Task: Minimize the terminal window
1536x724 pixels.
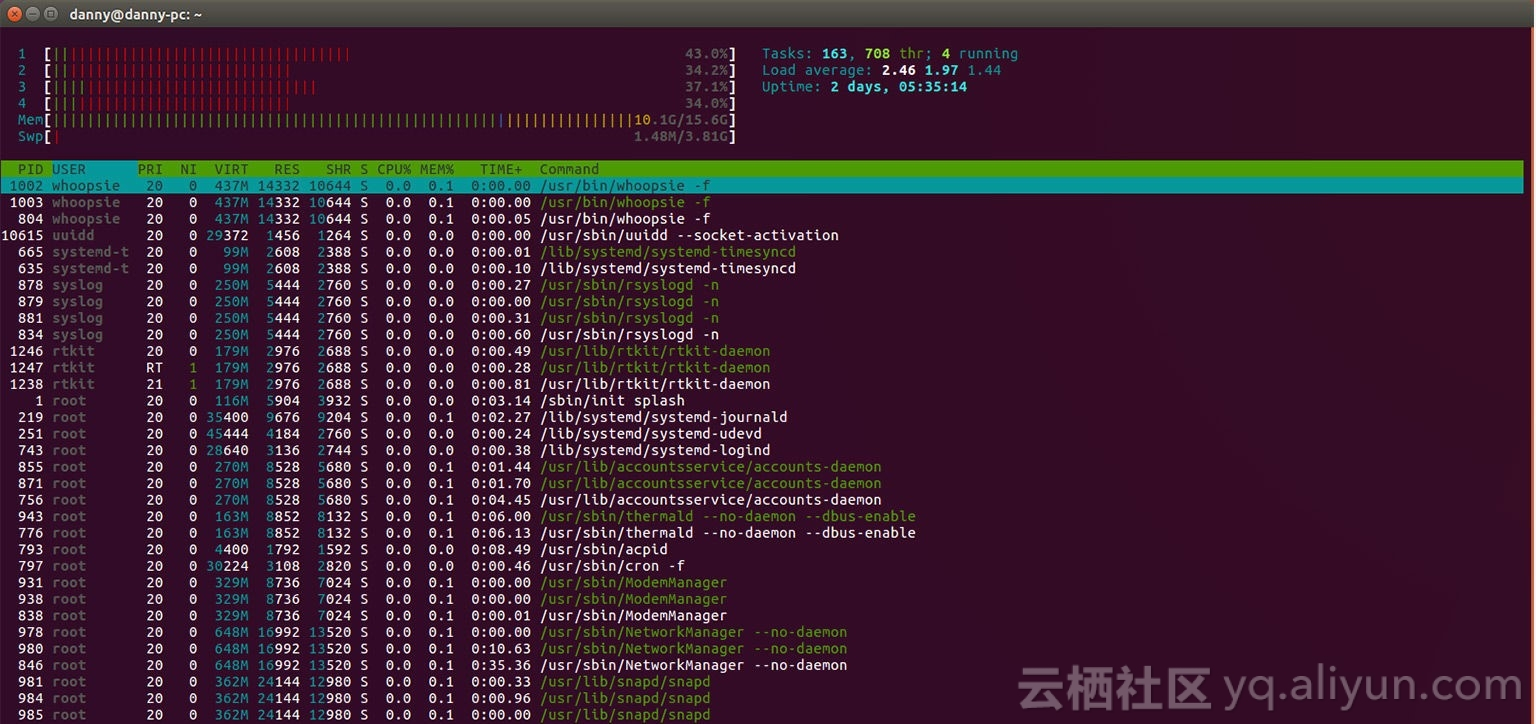Action: 32,14
